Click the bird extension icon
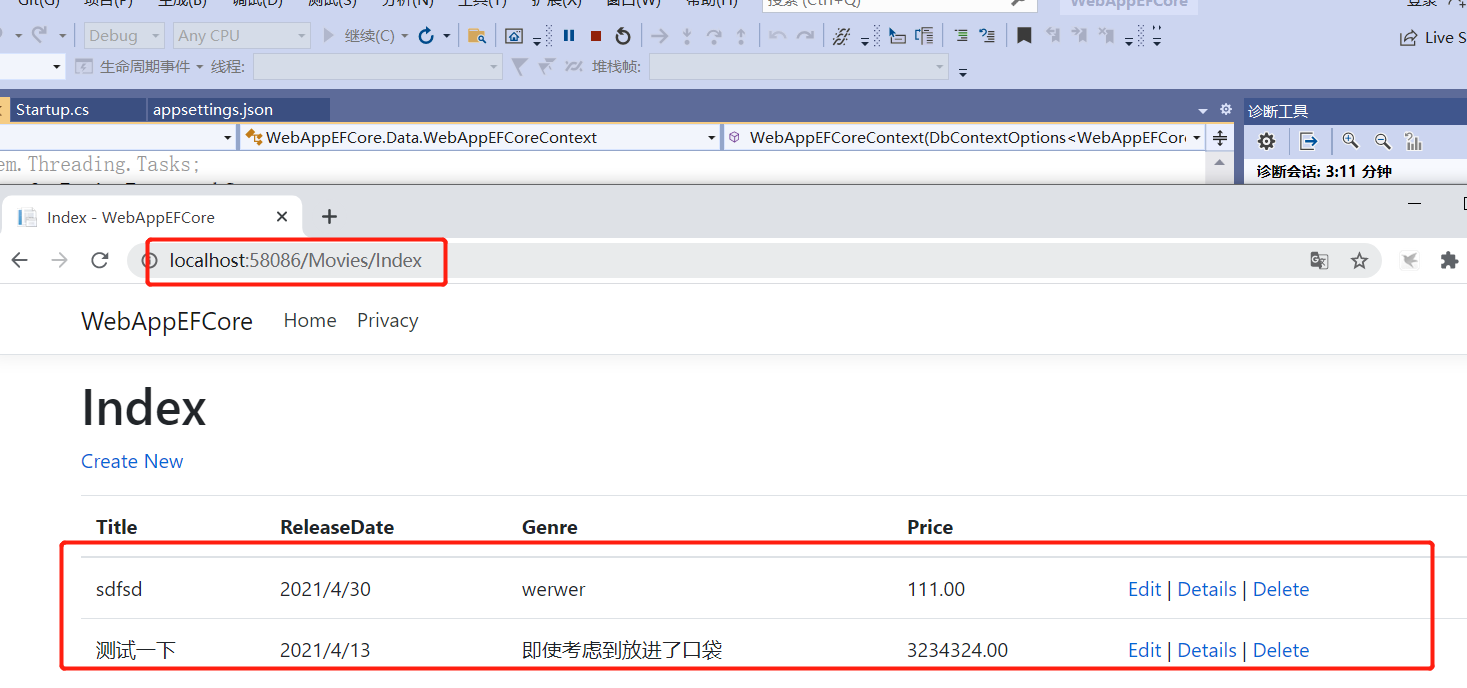 pos(1409,261)
